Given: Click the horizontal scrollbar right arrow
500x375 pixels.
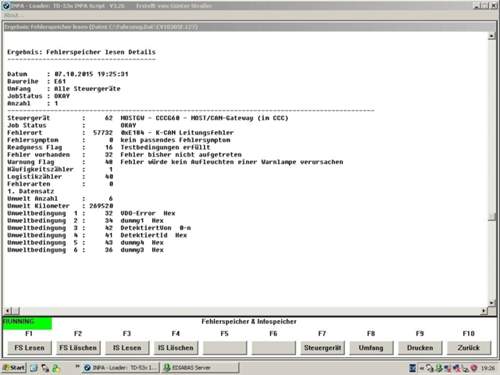Looking at the screenshot, I should click(484, 311).
